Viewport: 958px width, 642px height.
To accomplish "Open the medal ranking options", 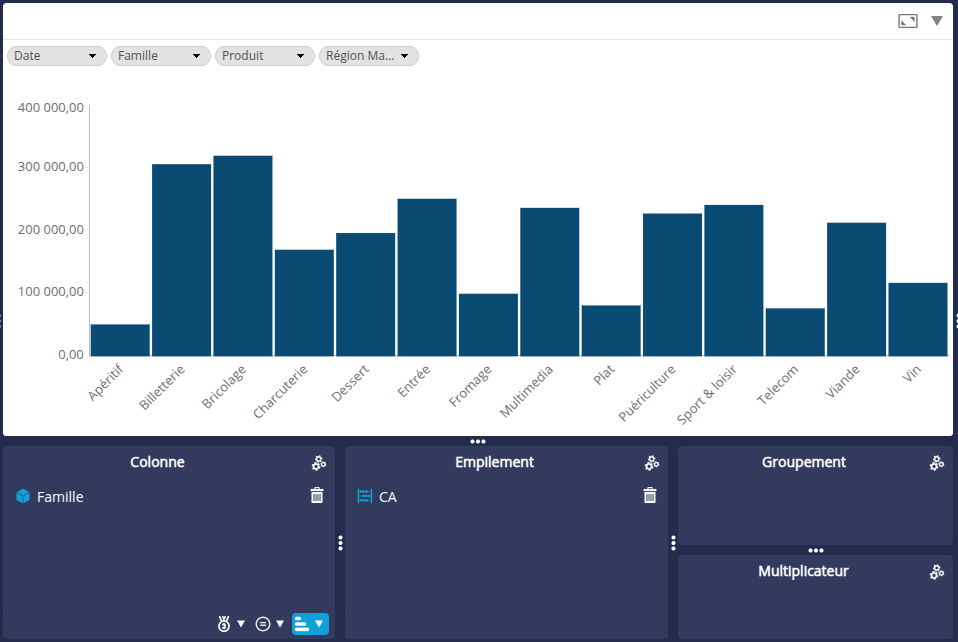I will pos(231,624).
